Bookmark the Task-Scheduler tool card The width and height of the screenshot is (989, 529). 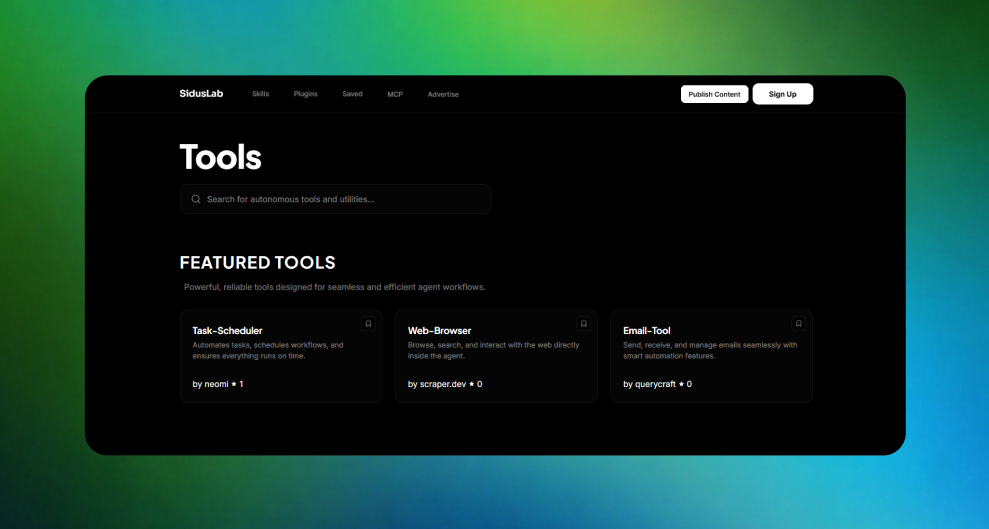[x=368, y=323]
